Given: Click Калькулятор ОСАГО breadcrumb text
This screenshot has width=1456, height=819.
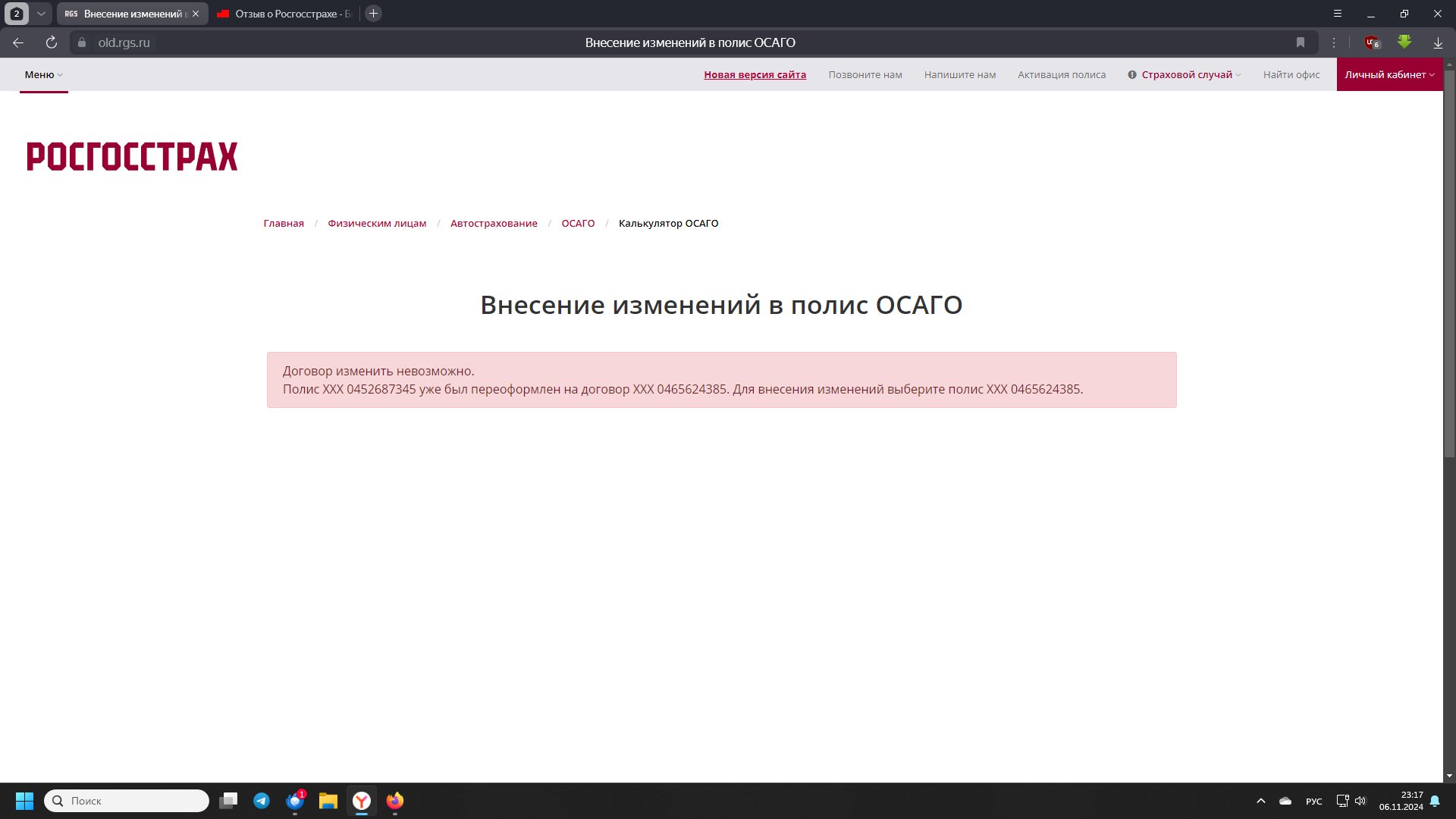Looking at the screenshot, I should pos(668,224).
